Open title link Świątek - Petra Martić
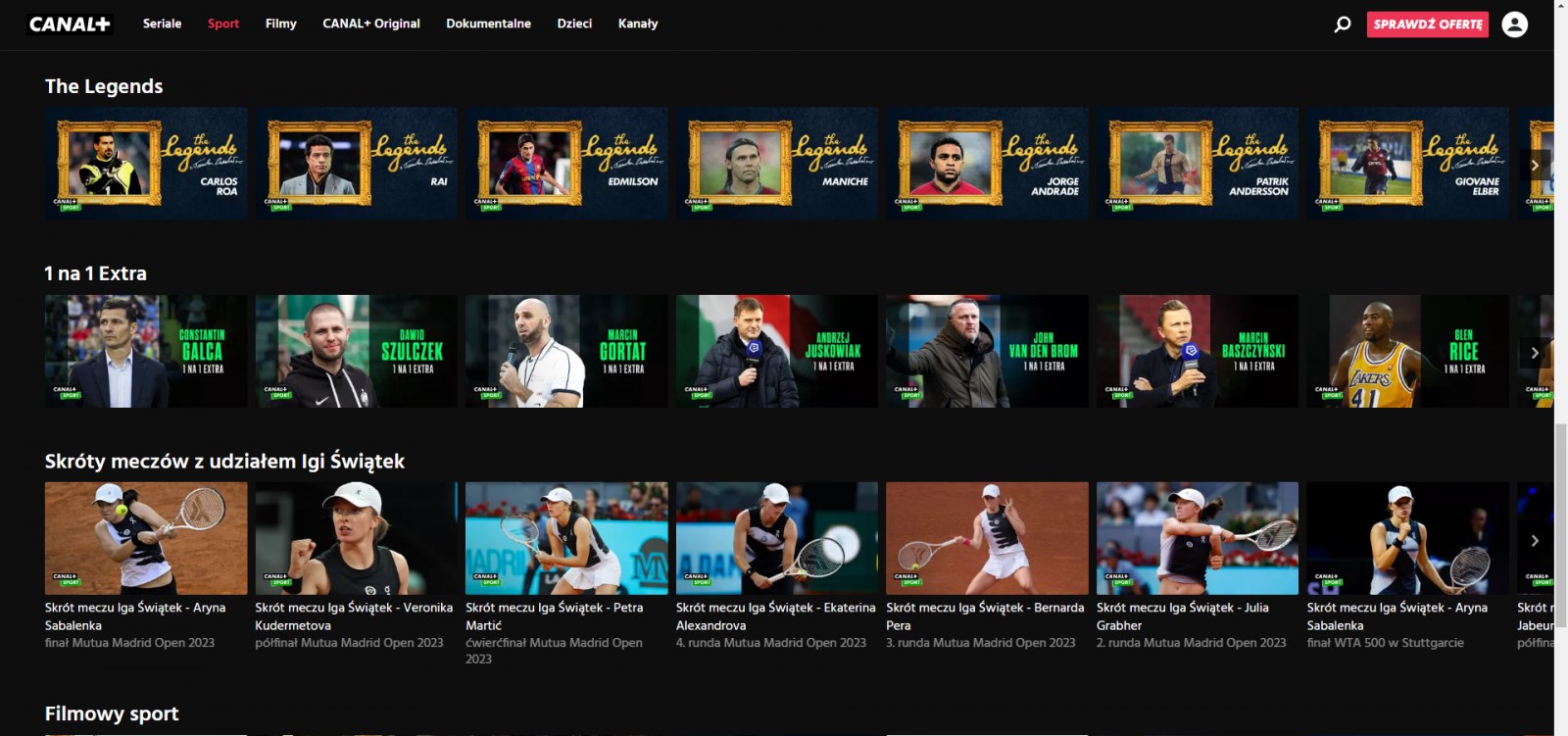The image size is (1568, 736). point(555,616)
